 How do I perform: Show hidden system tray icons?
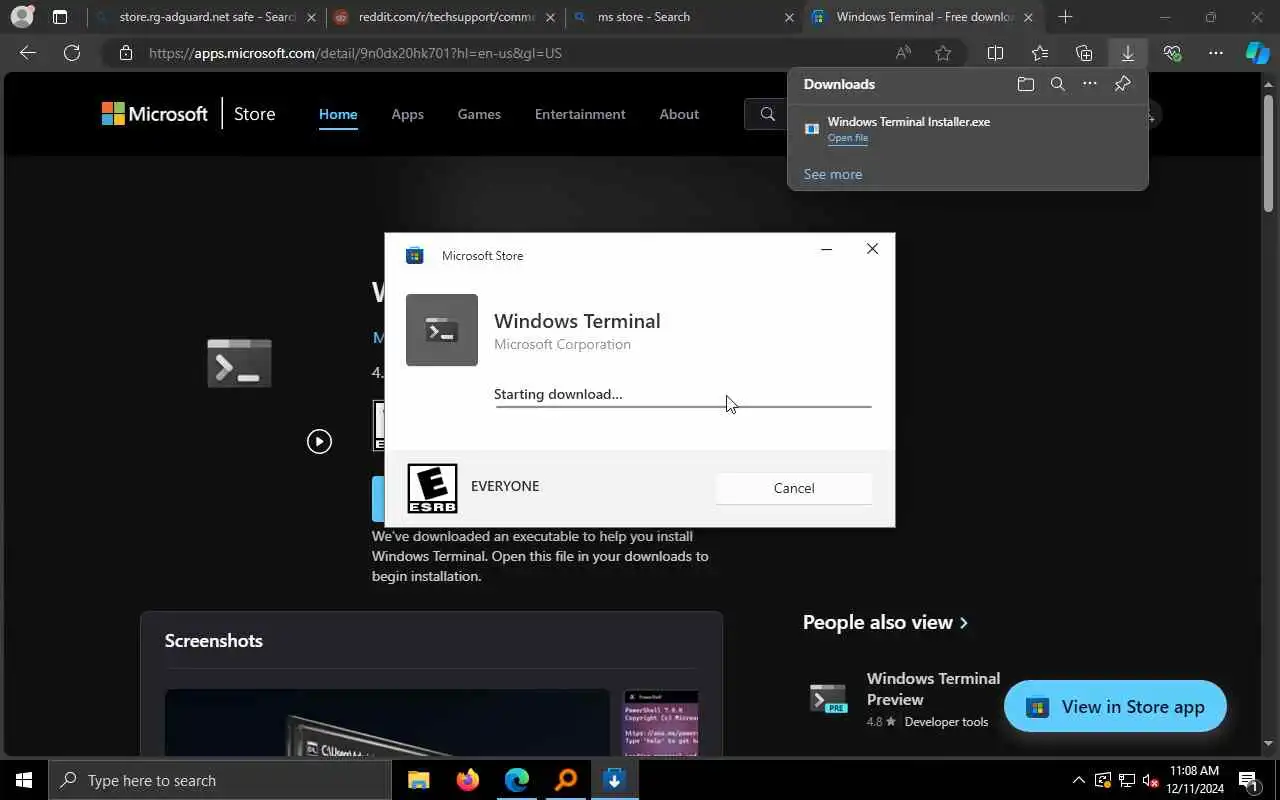1078,780
